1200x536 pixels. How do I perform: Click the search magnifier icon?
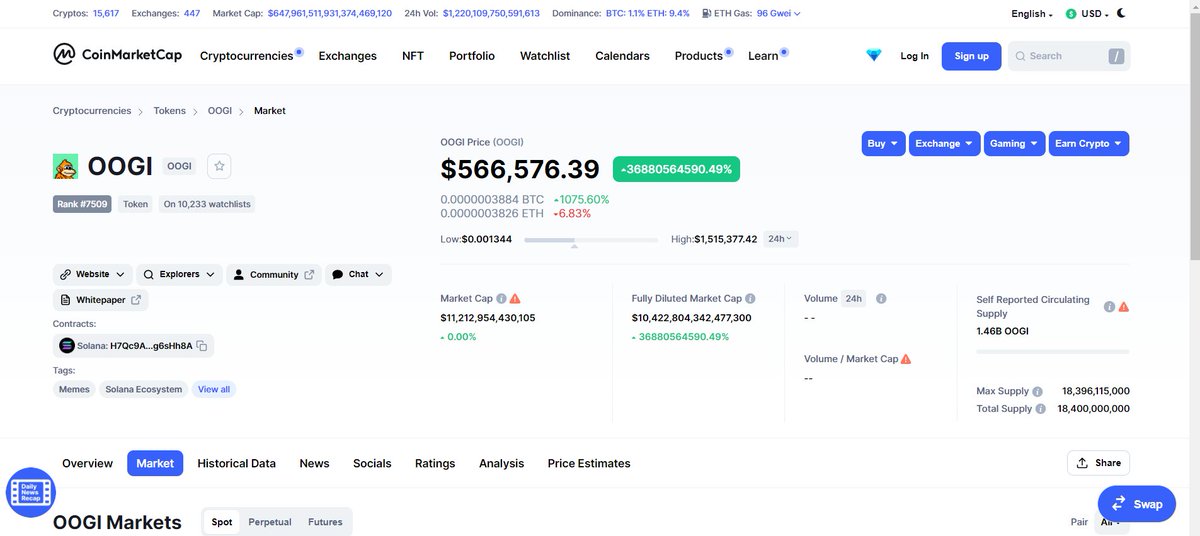[x=1021, y=56]
